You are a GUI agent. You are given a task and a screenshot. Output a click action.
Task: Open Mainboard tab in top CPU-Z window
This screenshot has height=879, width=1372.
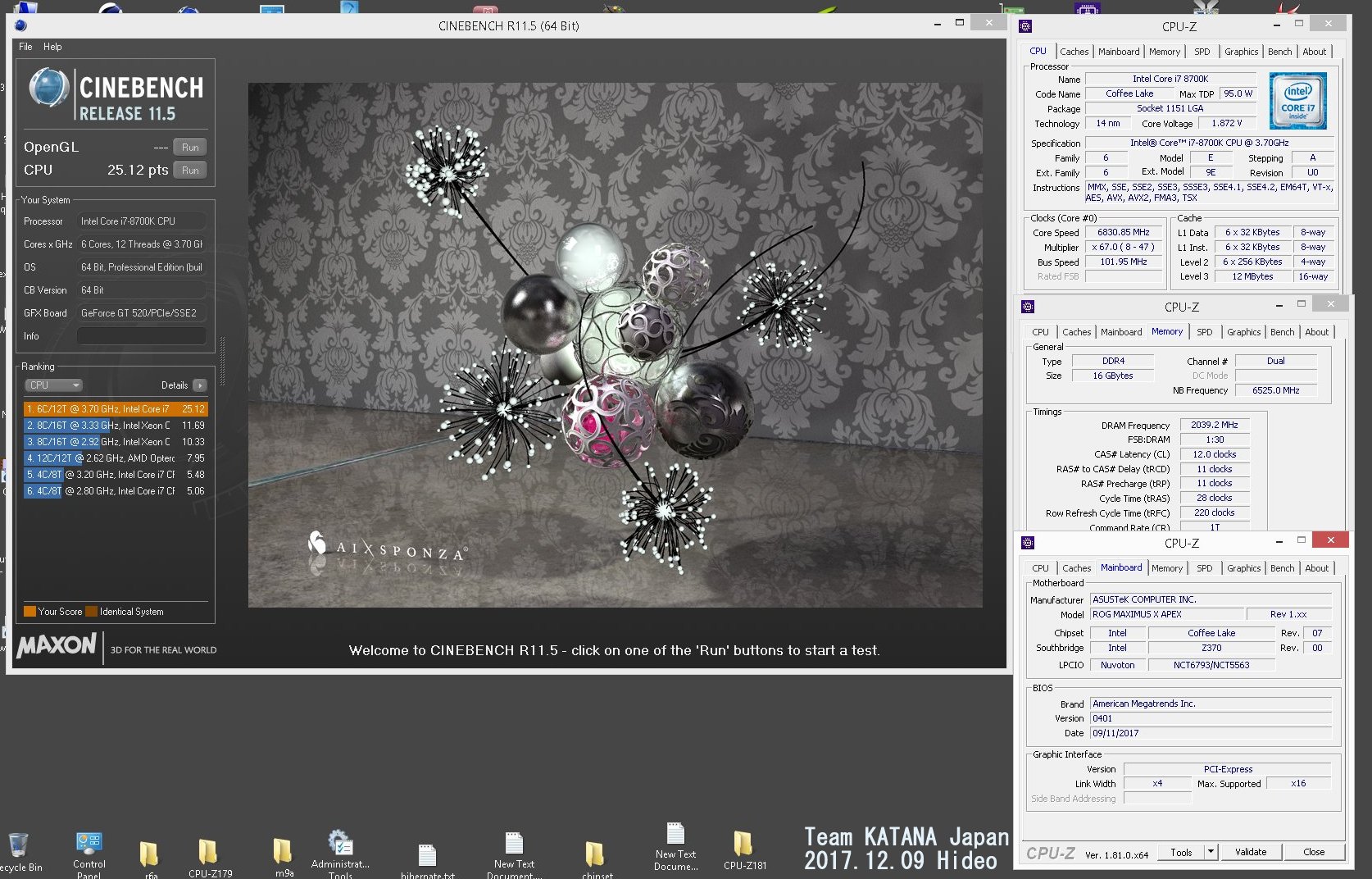click(1119, 52)
